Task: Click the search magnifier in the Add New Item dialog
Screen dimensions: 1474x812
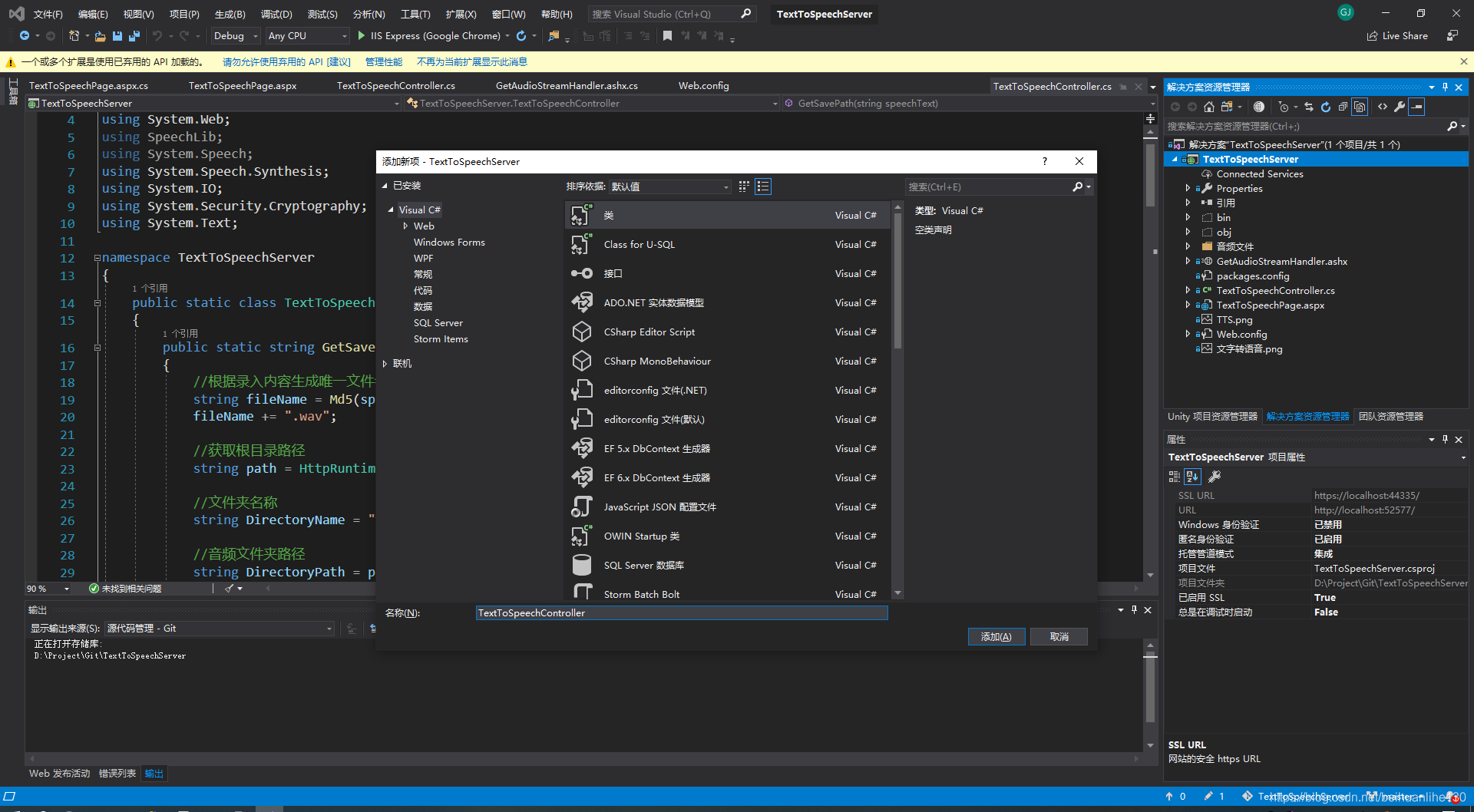Action: (1078, 186)
